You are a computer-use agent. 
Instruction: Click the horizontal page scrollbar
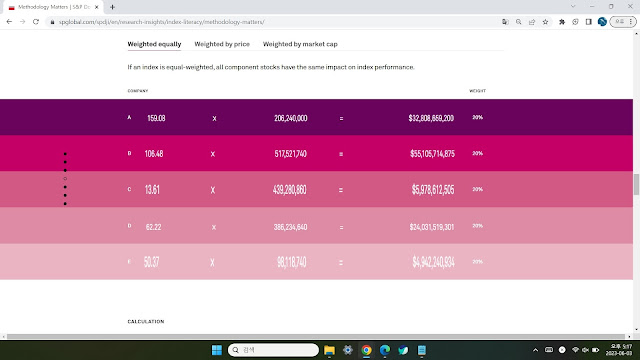[x=316, y=337]
